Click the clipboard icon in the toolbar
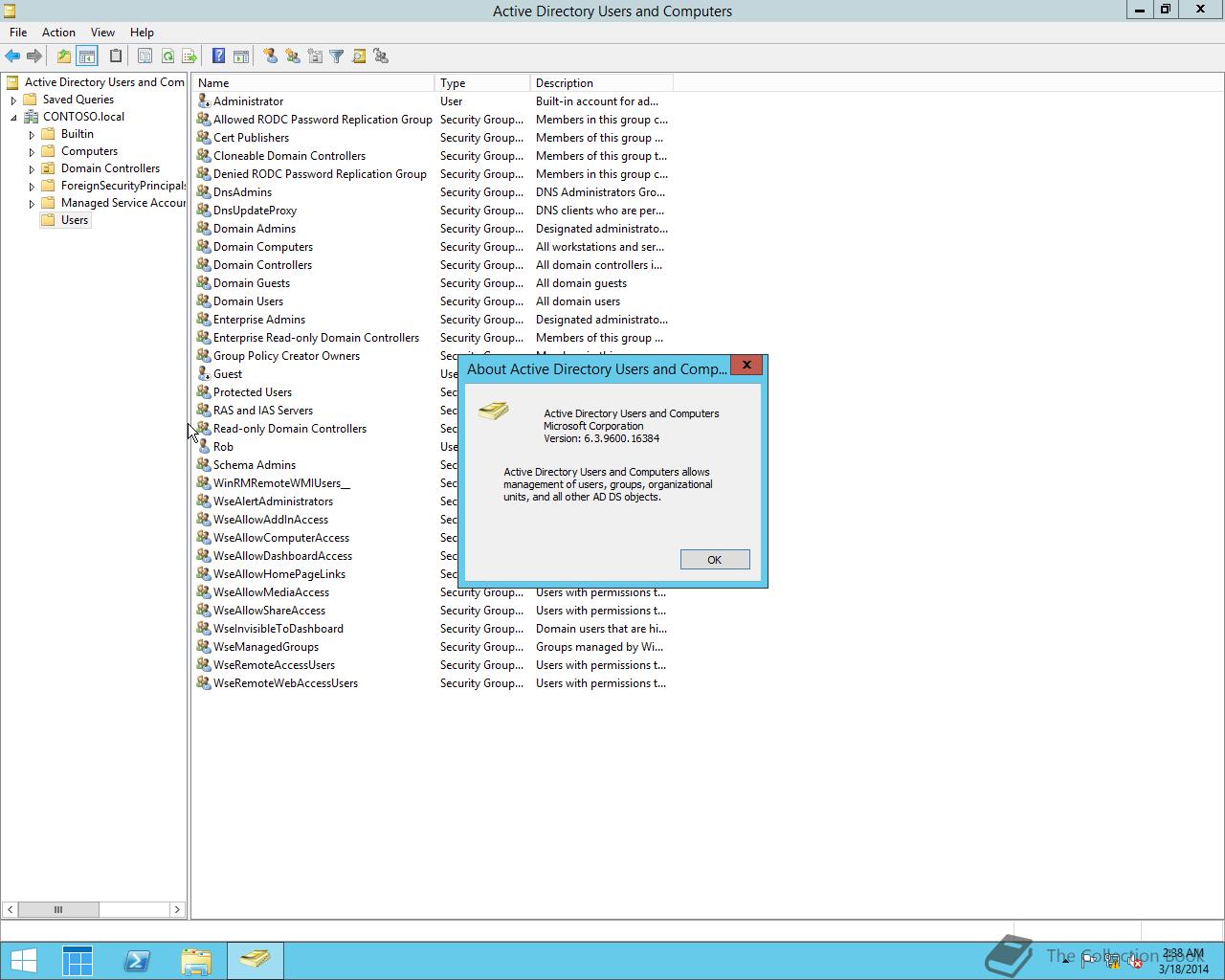The width and height of the screenshot is (1225, 980). pyautogui.click(x=116, y=56)
